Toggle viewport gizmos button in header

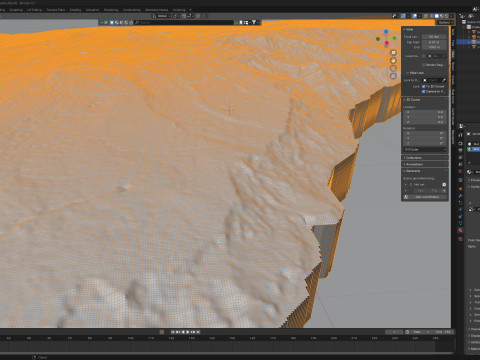click(403, 16)
